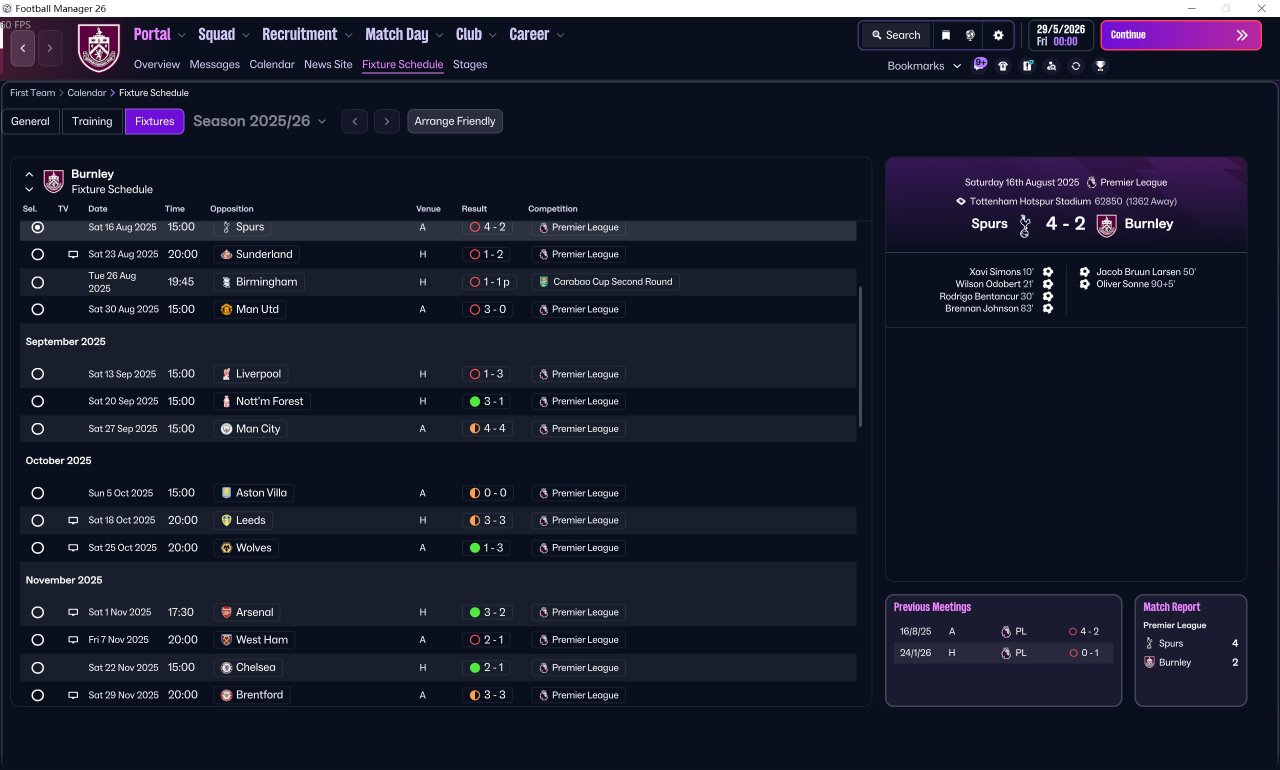The width and height of the screenshot is (1280, 770).
Task: Open the world globe icon in top bar
Action: pos(970,35)
